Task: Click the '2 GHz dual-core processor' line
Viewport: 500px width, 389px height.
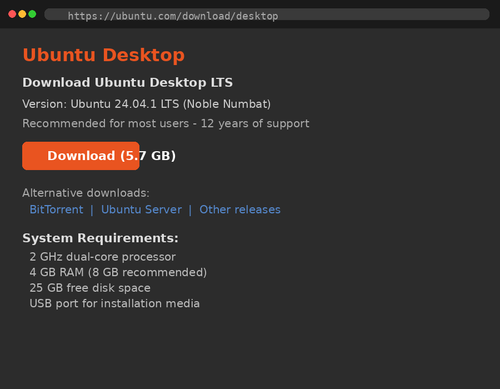Action: tap(103, 257)
